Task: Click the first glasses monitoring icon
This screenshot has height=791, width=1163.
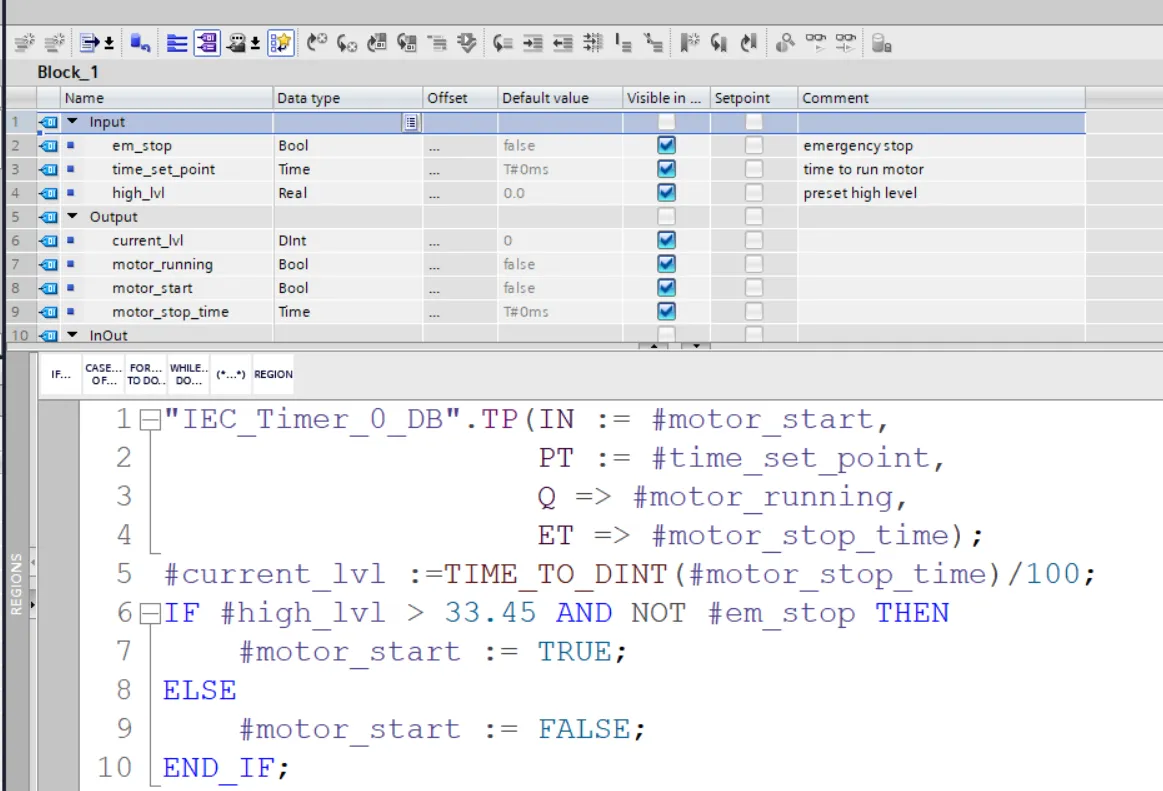Action: click(816, 43)
